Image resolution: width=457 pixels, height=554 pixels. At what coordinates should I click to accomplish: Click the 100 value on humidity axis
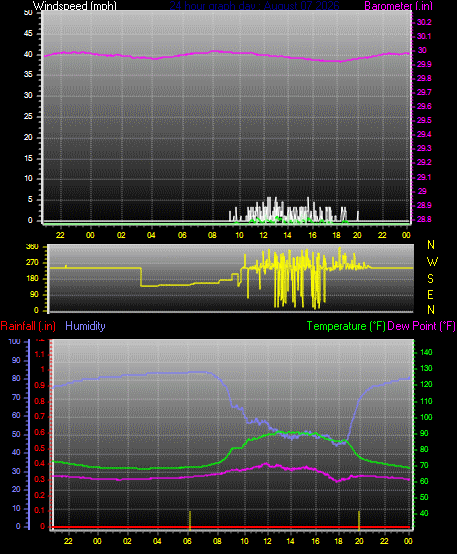(x=14, y=341)
